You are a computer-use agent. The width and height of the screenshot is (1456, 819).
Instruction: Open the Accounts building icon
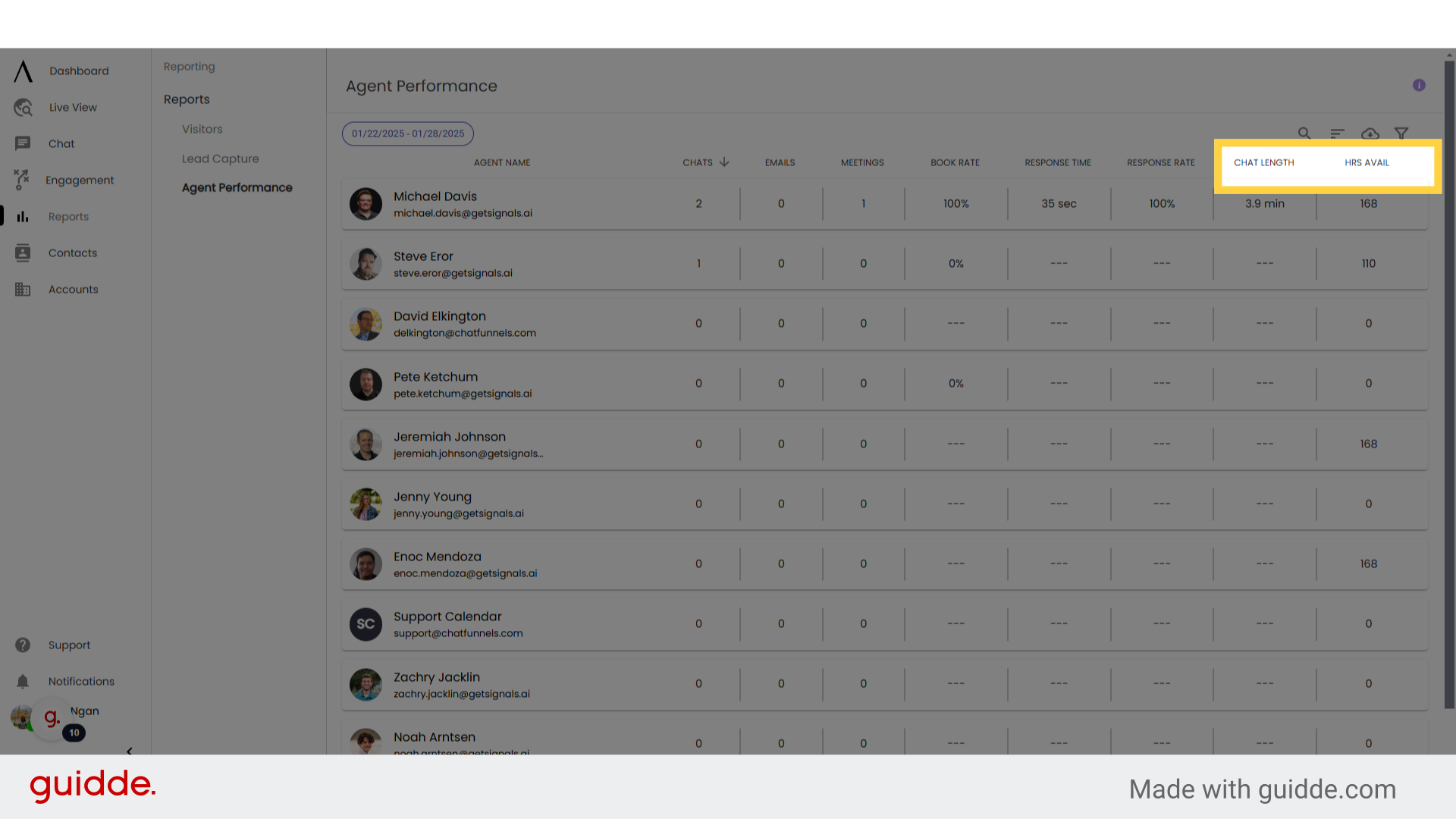point(23,290)
